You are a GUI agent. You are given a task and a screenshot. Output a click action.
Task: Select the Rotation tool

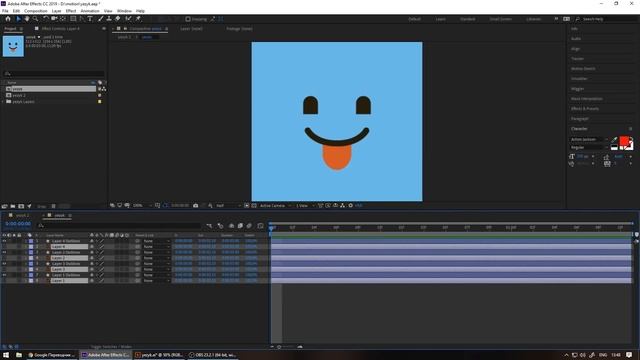pyautogui.click(x=45, y=19)
